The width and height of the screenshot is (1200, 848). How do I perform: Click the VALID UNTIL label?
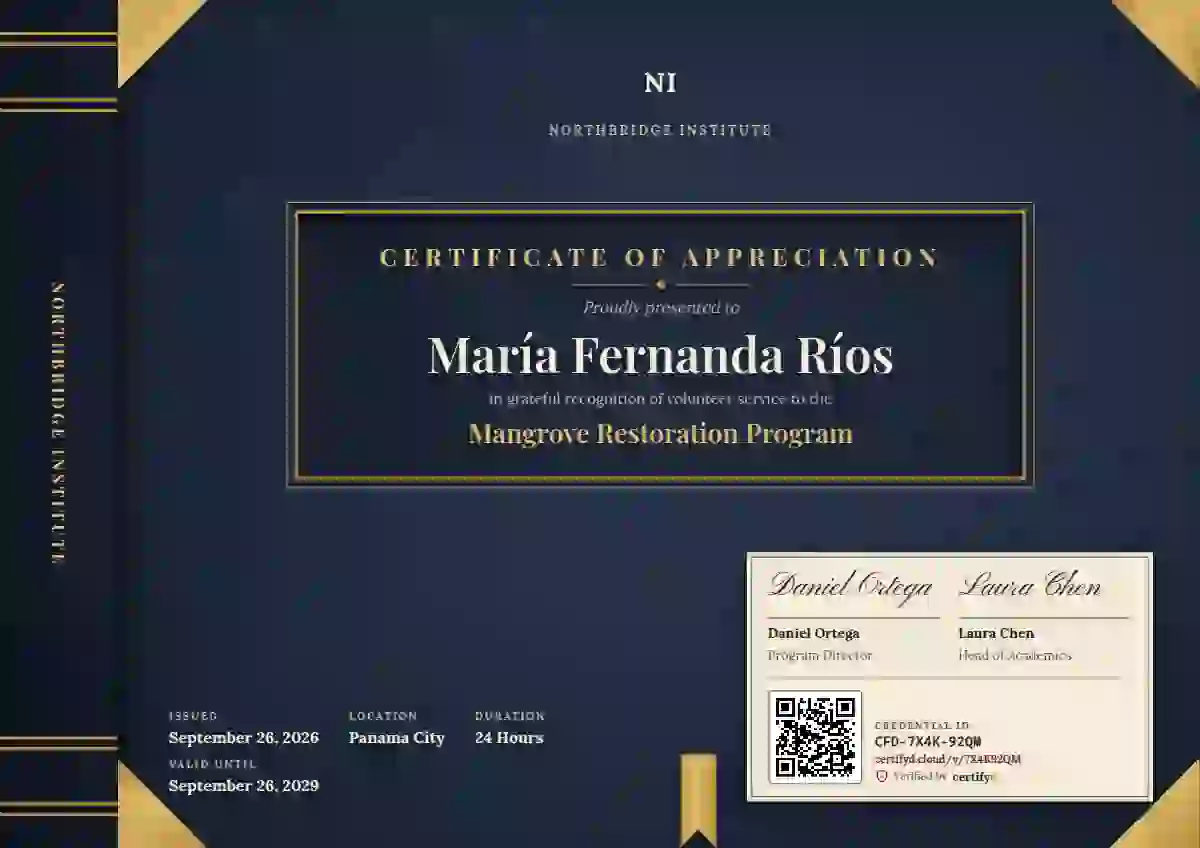(212, 764)
